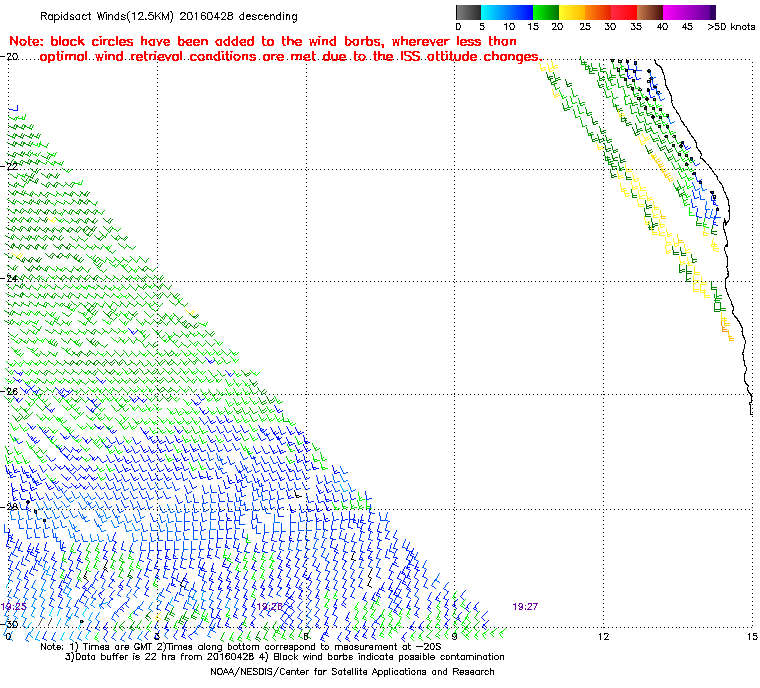The height and width of the screenshot is (688, 760).
Task: Click the '15' label under the legend bar
Action: click(x=533, y=27)
